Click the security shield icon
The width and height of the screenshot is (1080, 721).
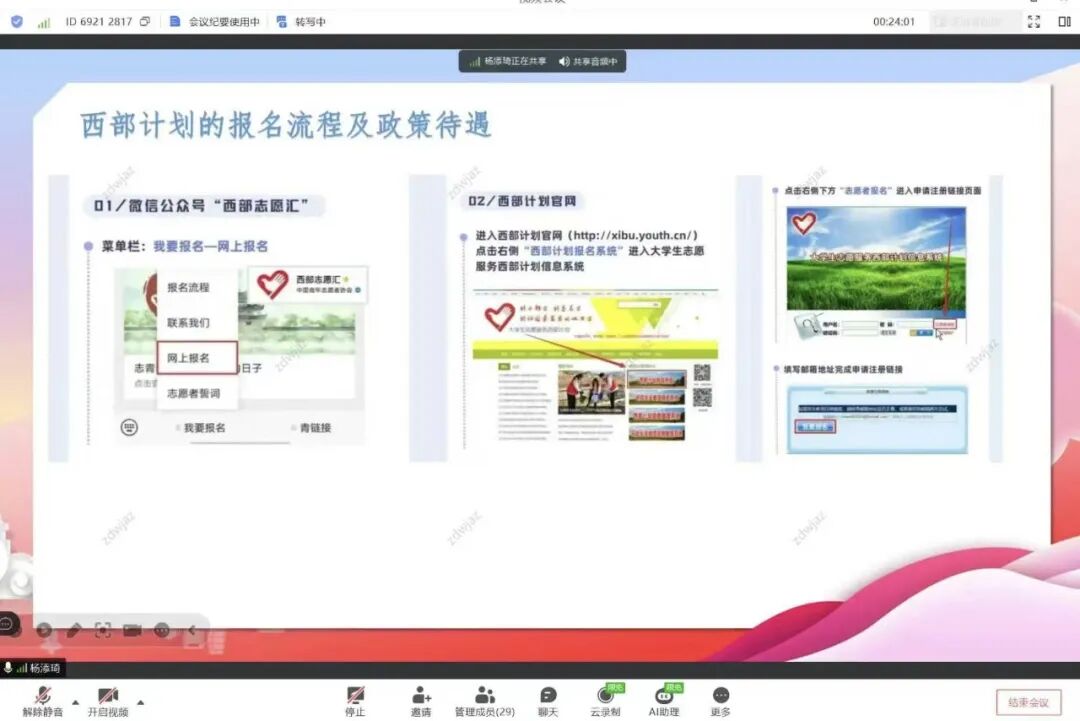17,21
